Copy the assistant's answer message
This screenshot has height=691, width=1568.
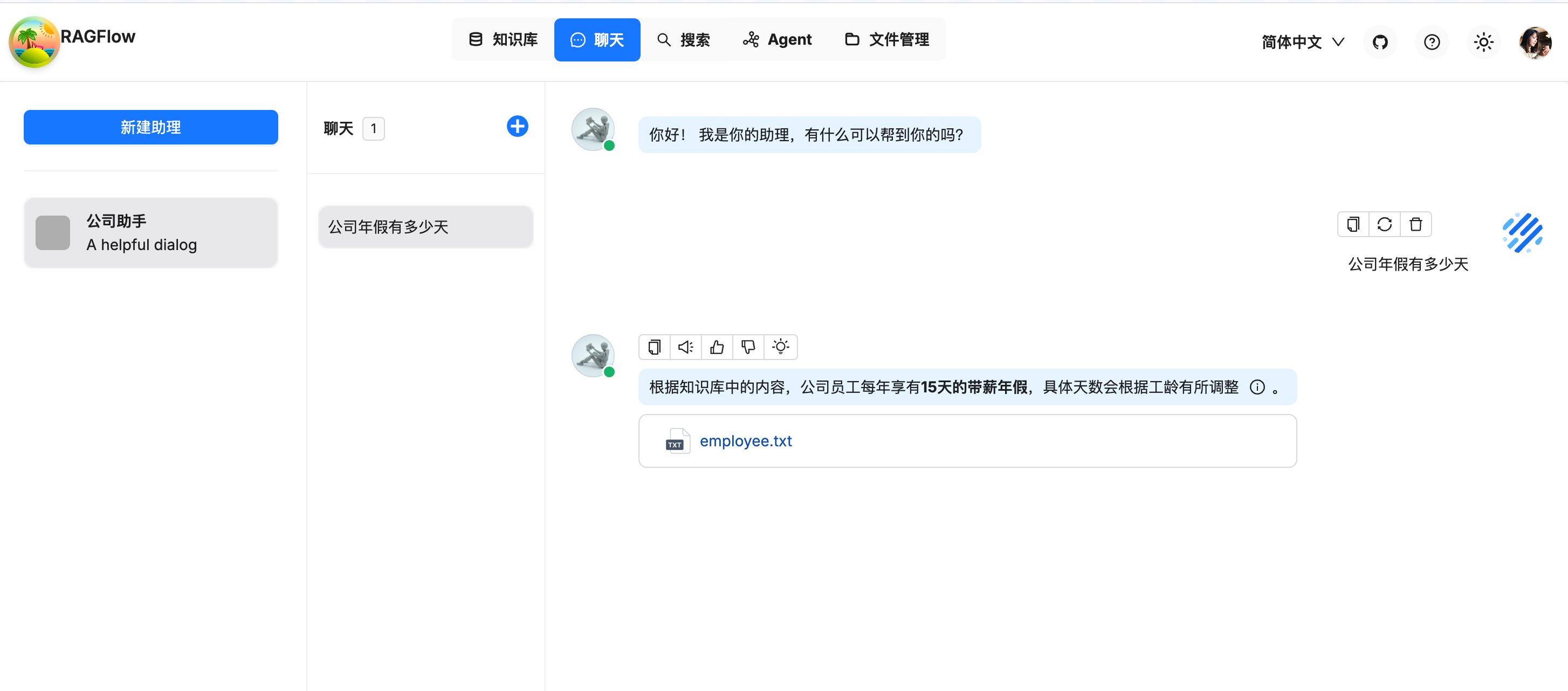click(655, 347)
